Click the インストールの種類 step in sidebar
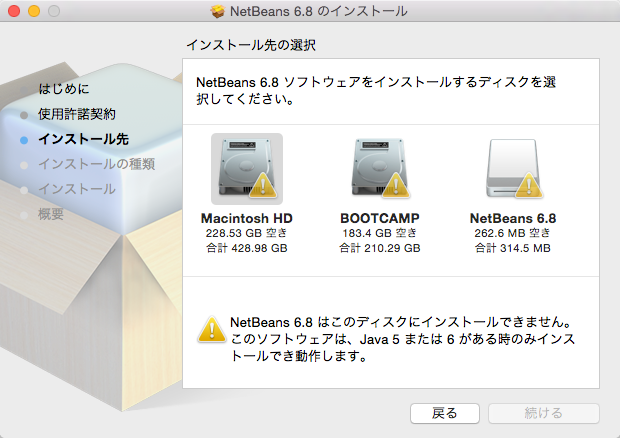 [x=96, y=164]
